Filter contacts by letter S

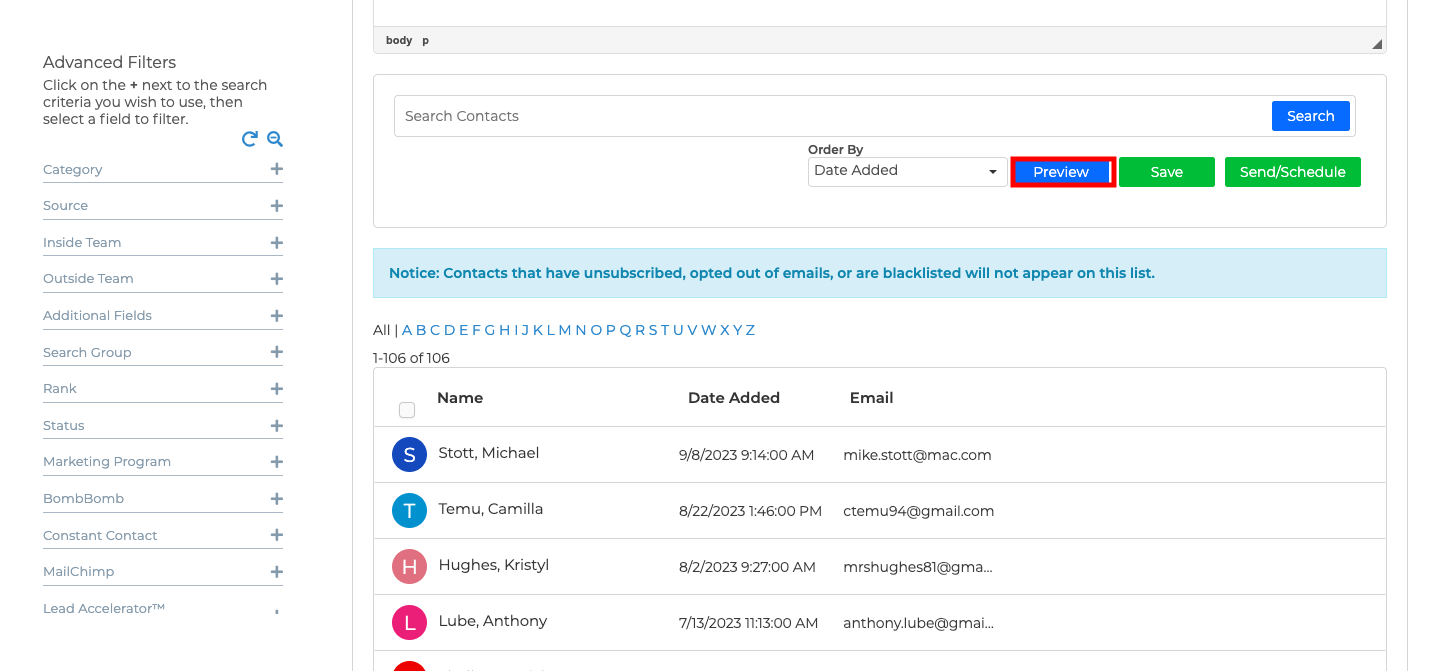tap(653, 330)
